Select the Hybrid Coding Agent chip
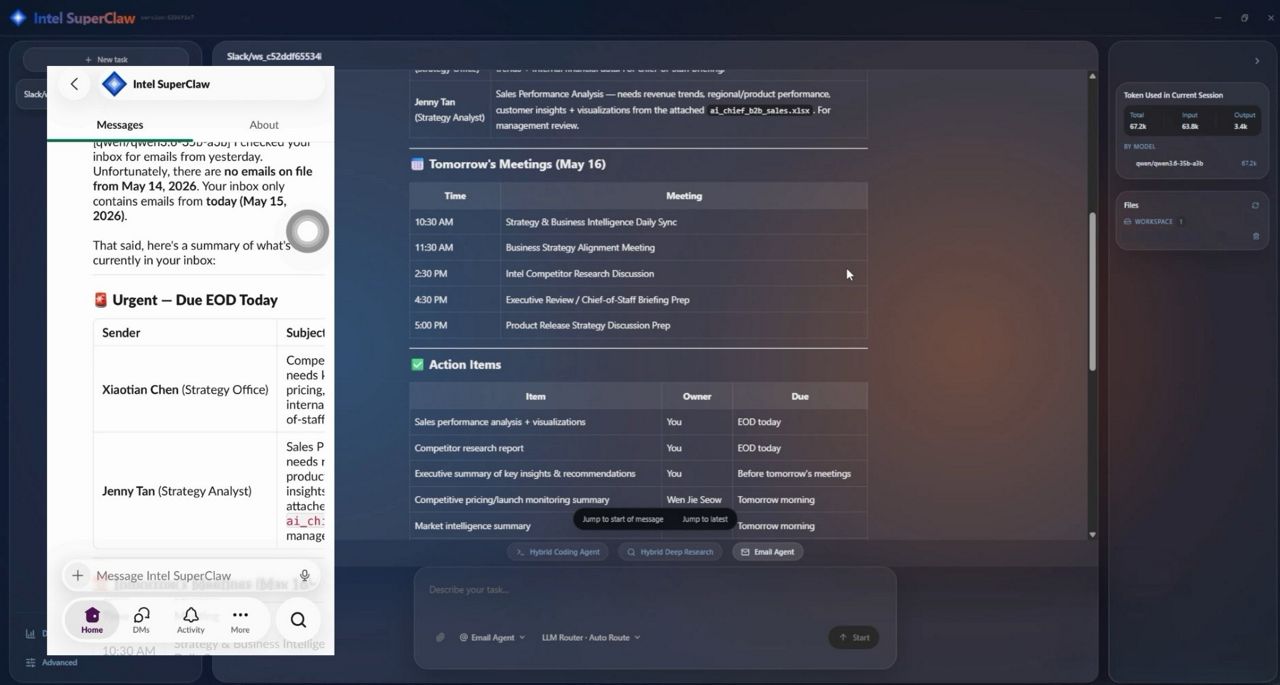 click(558, 551)
